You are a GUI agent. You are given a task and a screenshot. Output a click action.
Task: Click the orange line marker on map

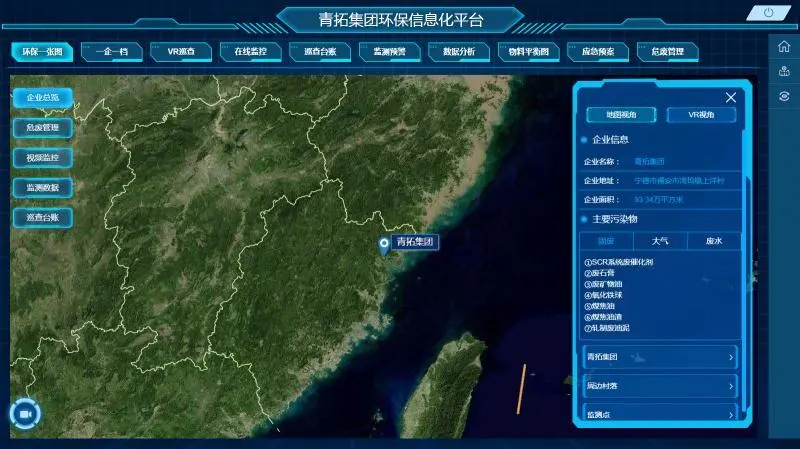point(521,389)
